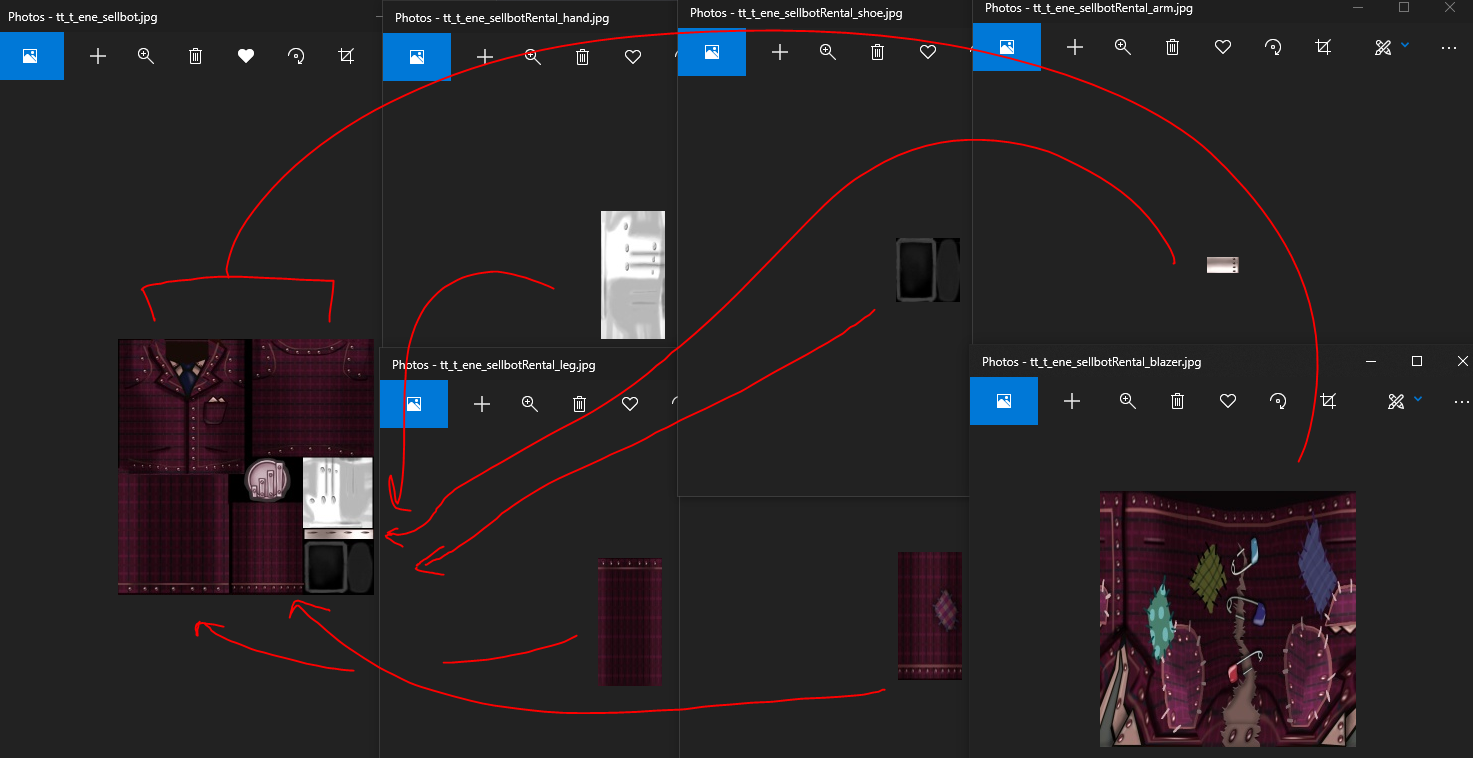Delete sellbotRental_arm.jpg with the trash icon
1473x758 pixels.
click(1173, 47)
